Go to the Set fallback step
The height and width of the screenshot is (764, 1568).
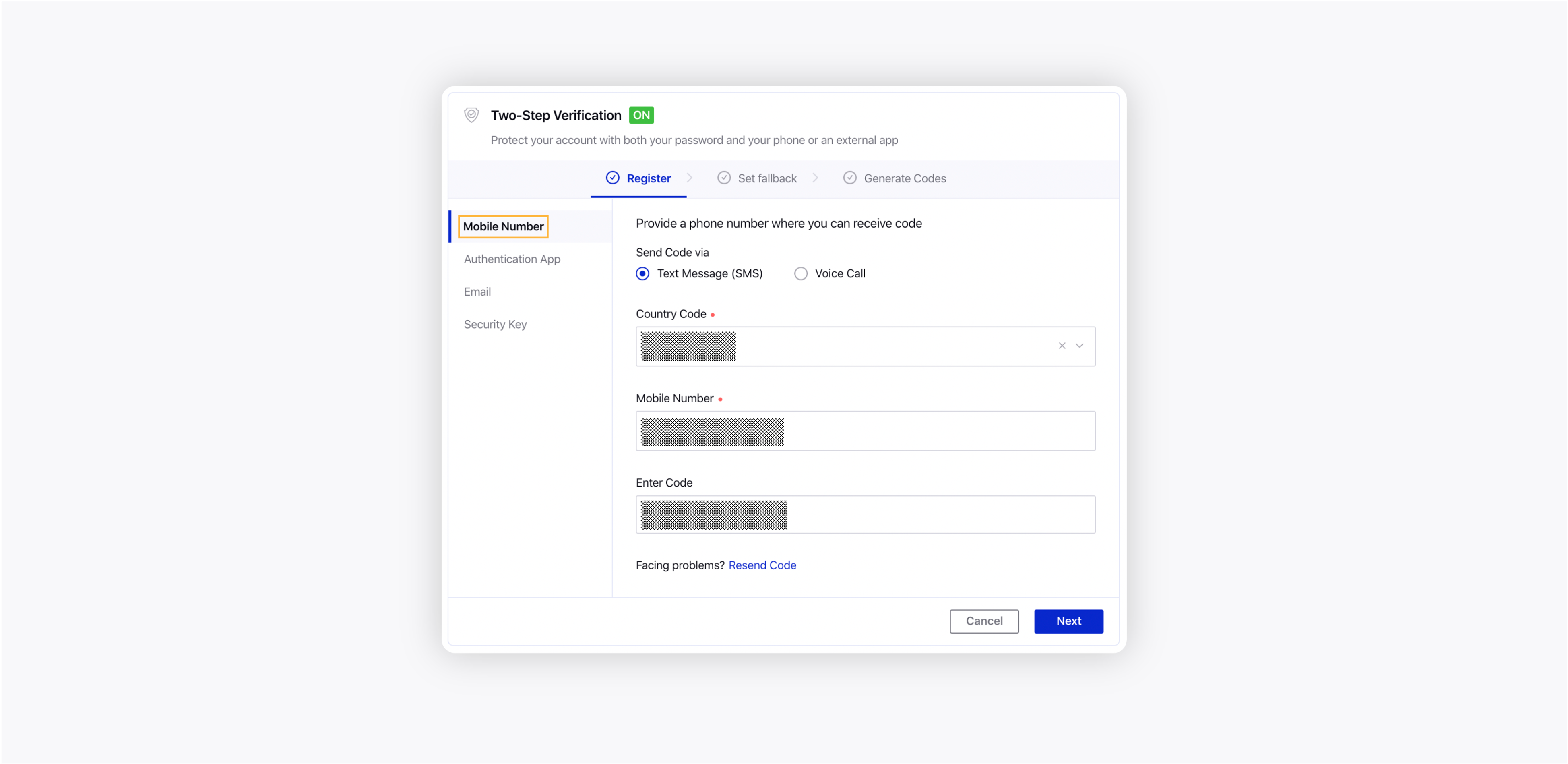pyautogui.click(x=757, y=178)
